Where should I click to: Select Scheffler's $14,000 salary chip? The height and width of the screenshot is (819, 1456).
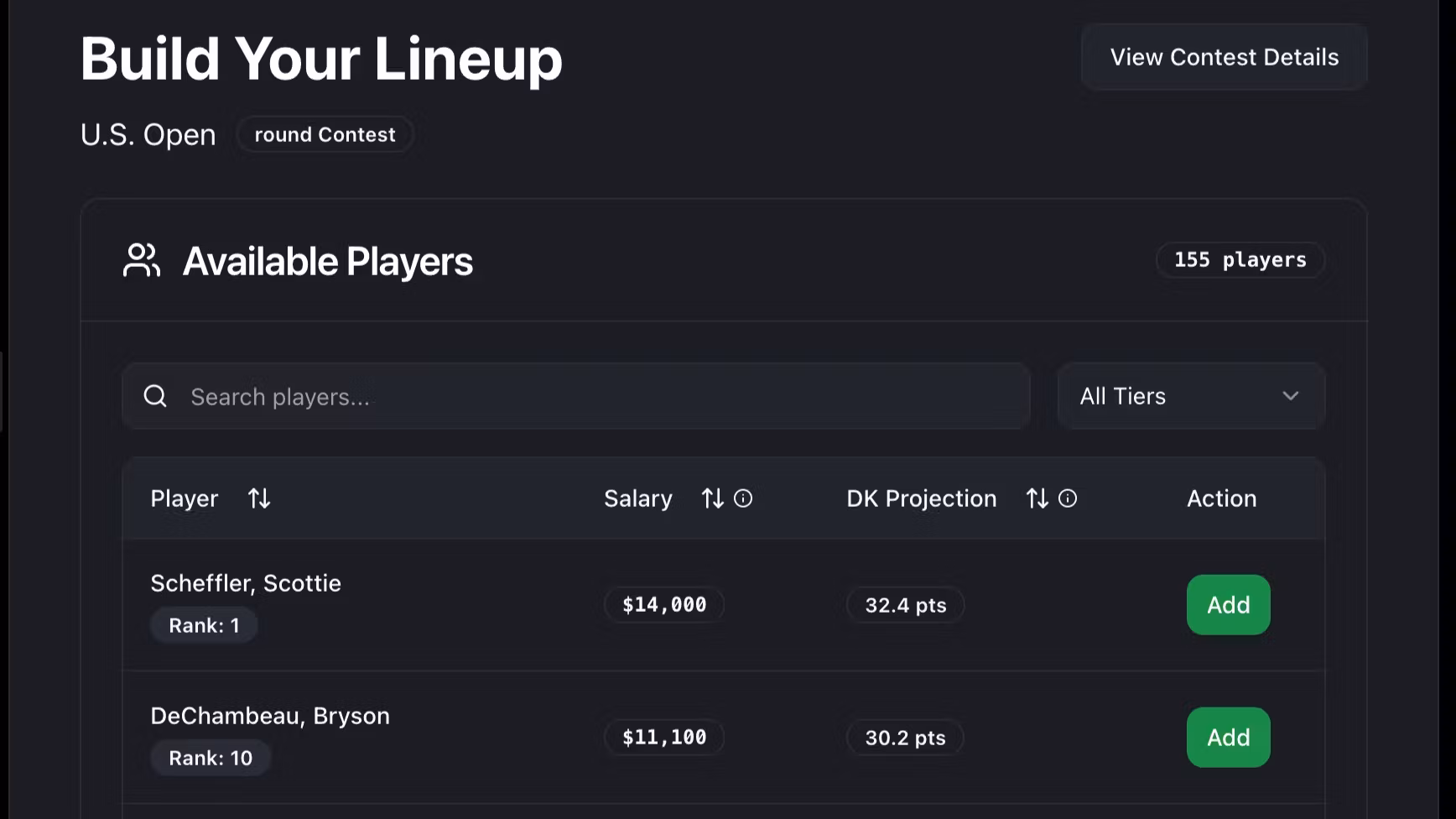click(x=664, y=605)
